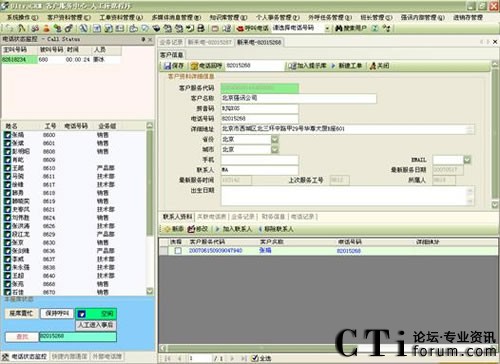Image resolution: width=500 pixels, height=364 pixels.
Task: Click the status icon for agent 8640
Action: click(x=7, y=276)
